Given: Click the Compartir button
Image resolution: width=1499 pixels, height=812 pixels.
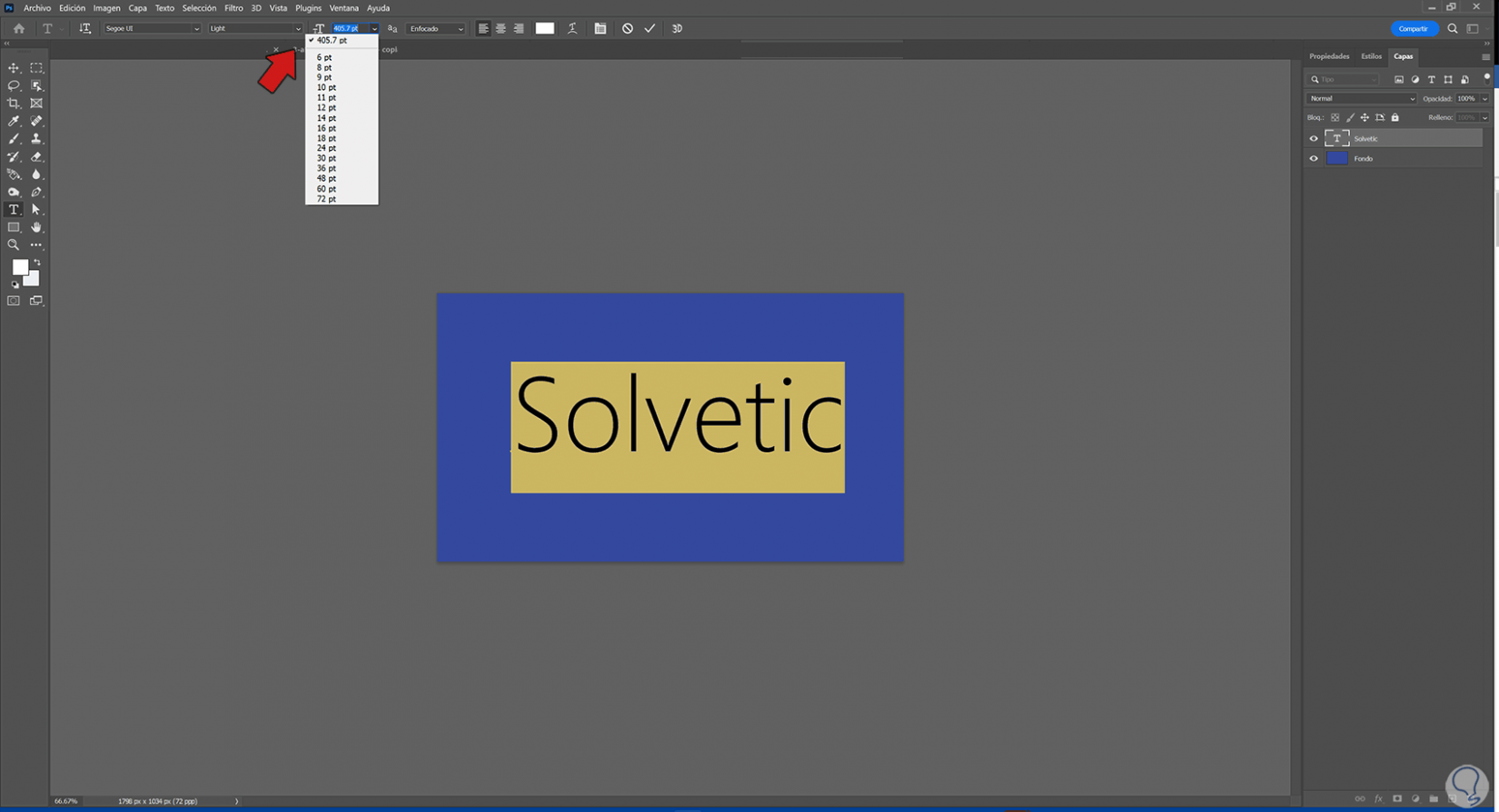Looking at the screenshot, I should pyautogui.click(x=1414, y=29).
